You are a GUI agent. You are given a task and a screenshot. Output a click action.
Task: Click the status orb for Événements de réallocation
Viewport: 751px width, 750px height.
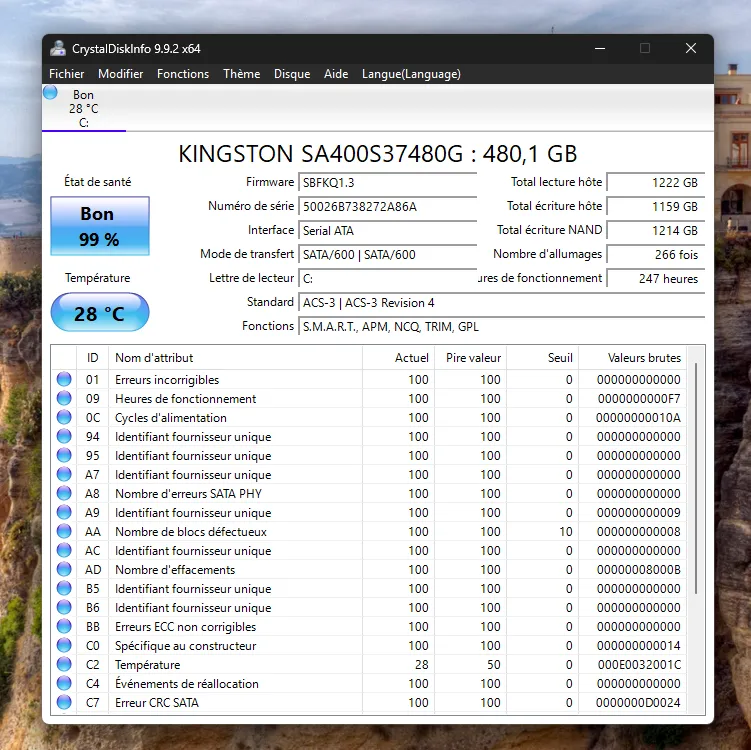[64, 683]
